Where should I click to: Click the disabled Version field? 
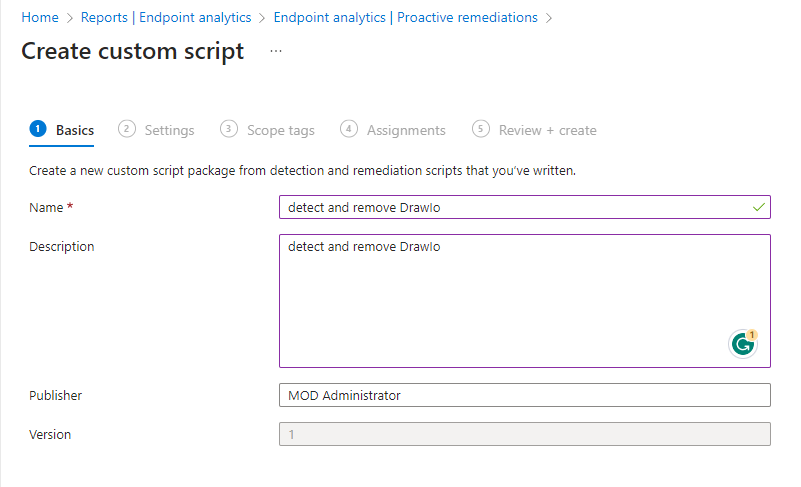524,434
